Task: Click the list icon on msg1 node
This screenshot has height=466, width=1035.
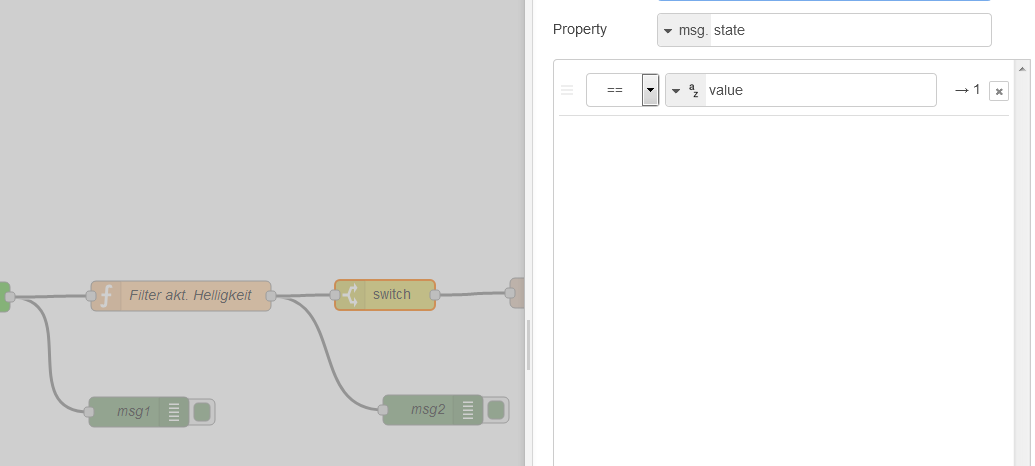Action: tap(174, 412)
